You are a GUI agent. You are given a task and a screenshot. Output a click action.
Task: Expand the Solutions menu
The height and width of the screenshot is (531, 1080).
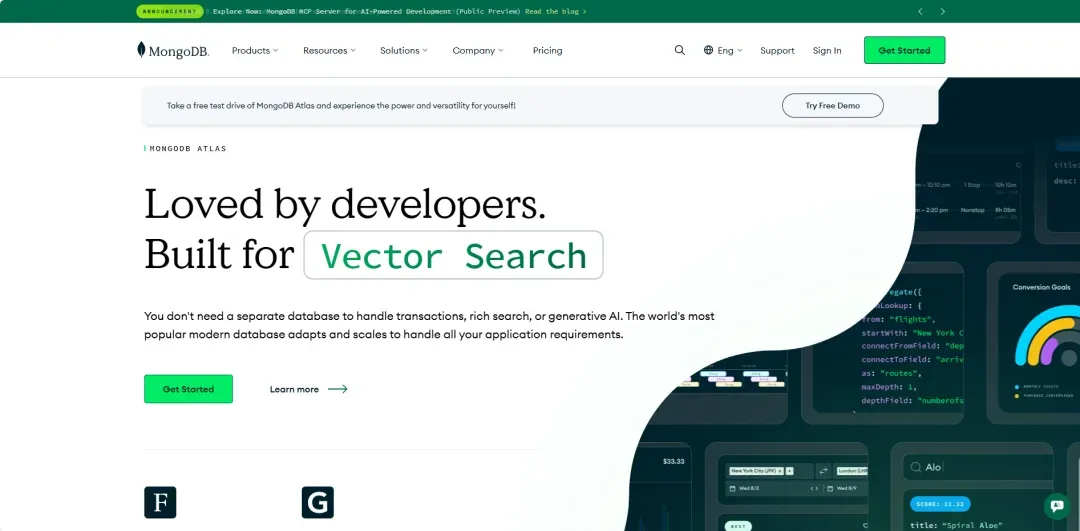[404, 50]
